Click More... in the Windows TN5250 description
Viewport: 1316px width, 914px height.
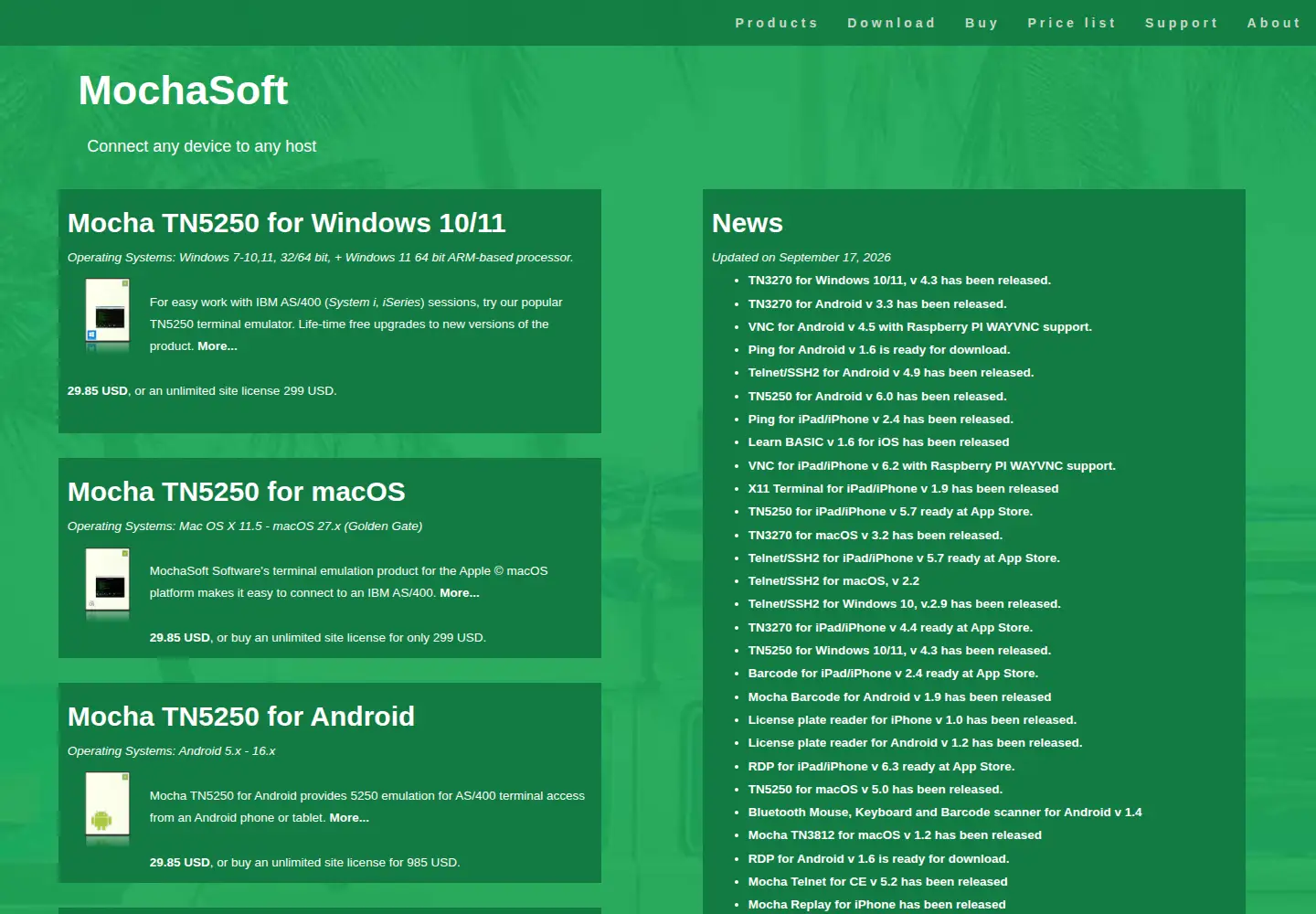218,346
